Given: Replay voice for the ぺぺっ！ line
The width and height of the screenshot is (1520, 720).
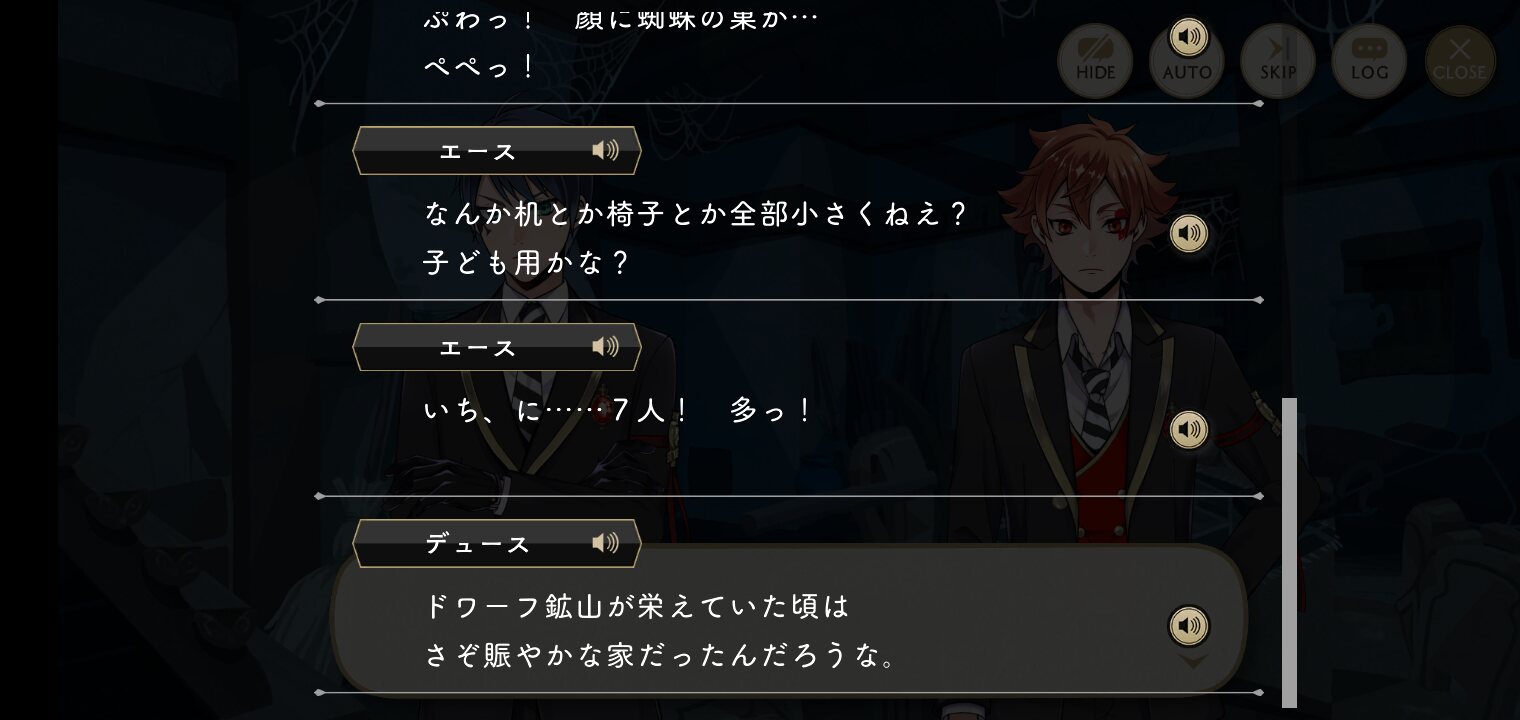Looking at the screenshot, I should tap(1188, 37).
